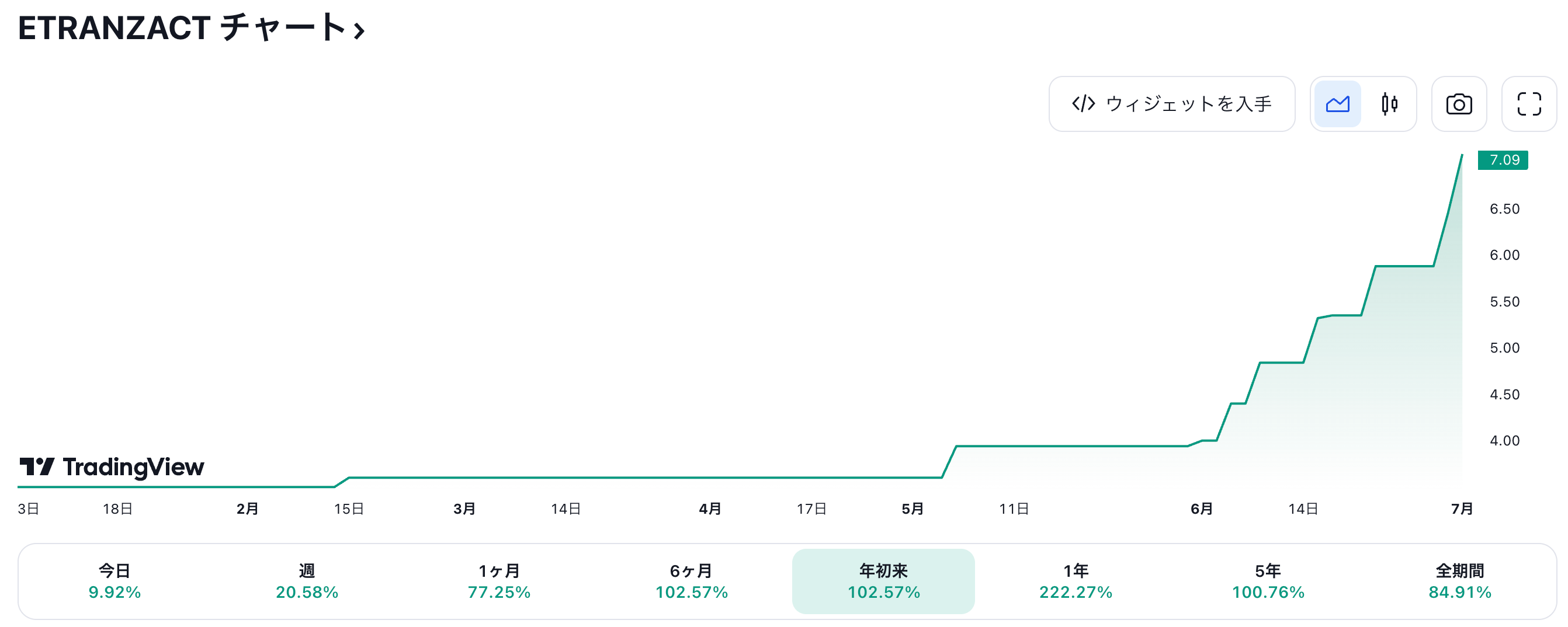Choose the 6ヶ月 period
Image resolution: width=1568 pixels, height=627 pixels.
pos(692,581)
